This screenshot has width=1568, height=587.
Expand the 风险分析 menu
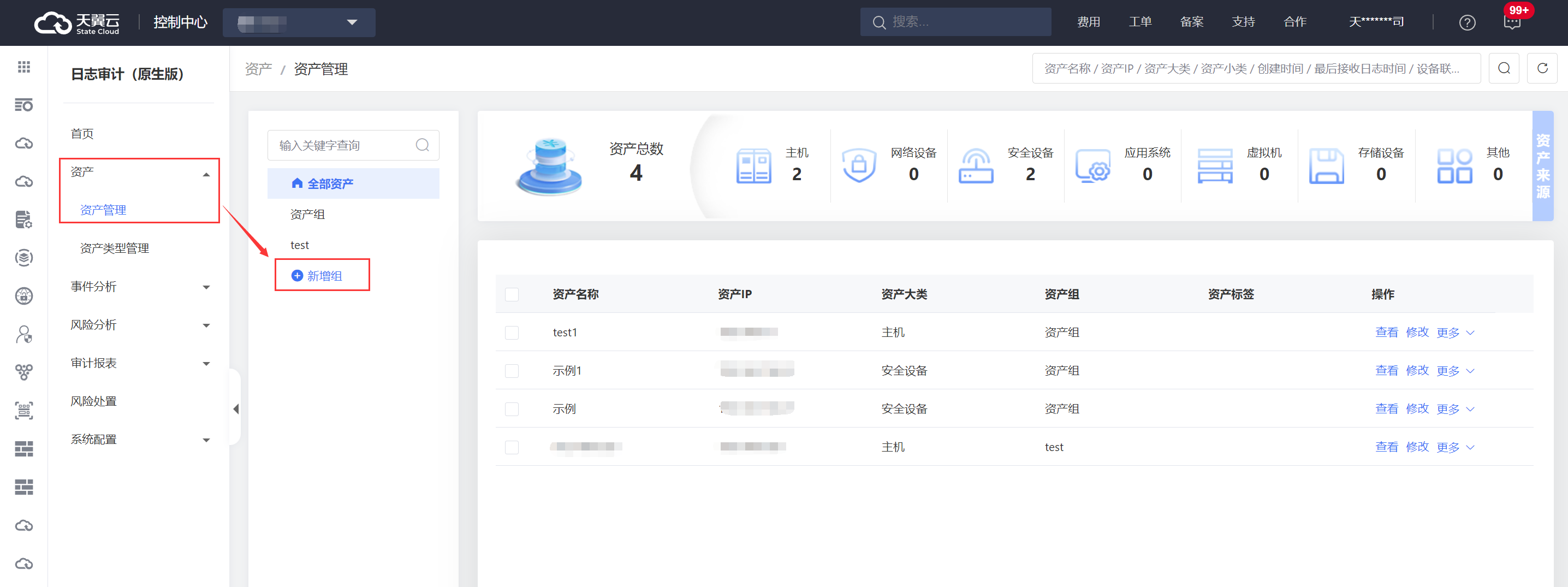point(206,325)
